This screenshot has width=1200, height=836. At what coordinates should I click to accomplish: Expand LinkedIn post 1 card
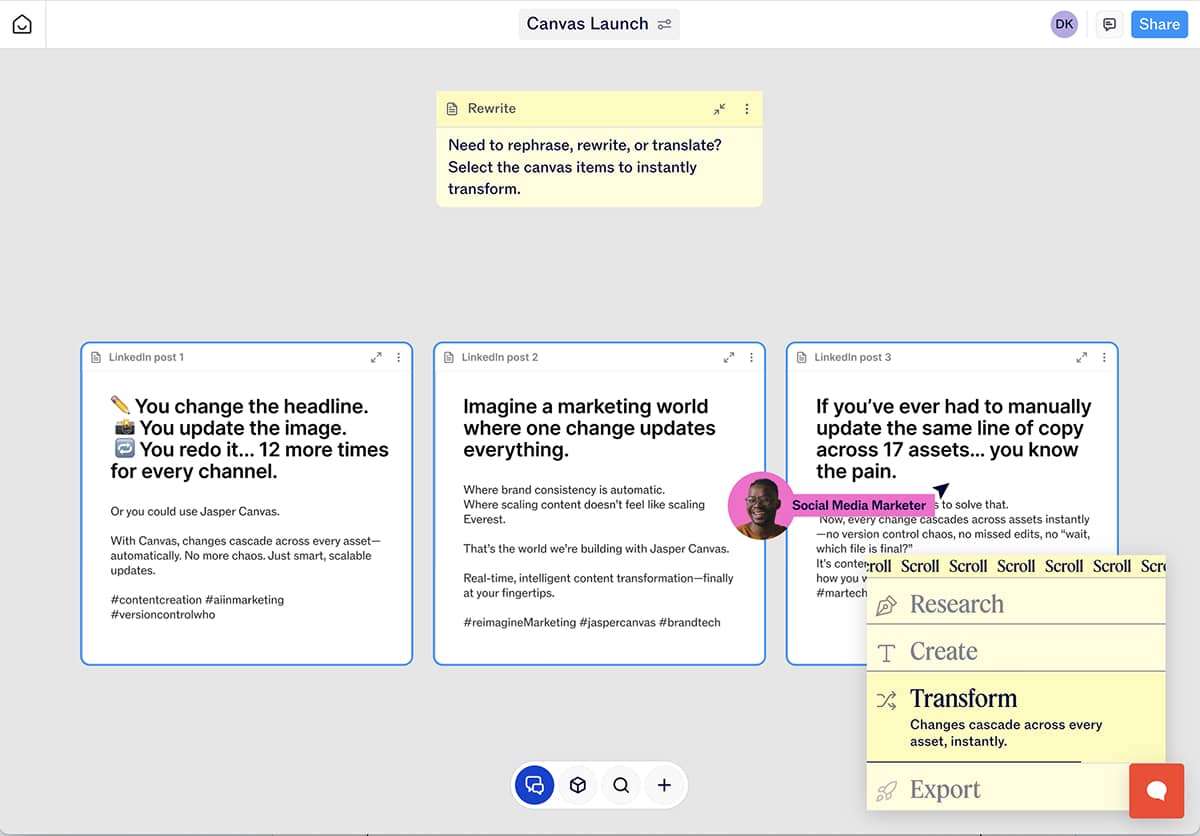(x=376, y=357)
